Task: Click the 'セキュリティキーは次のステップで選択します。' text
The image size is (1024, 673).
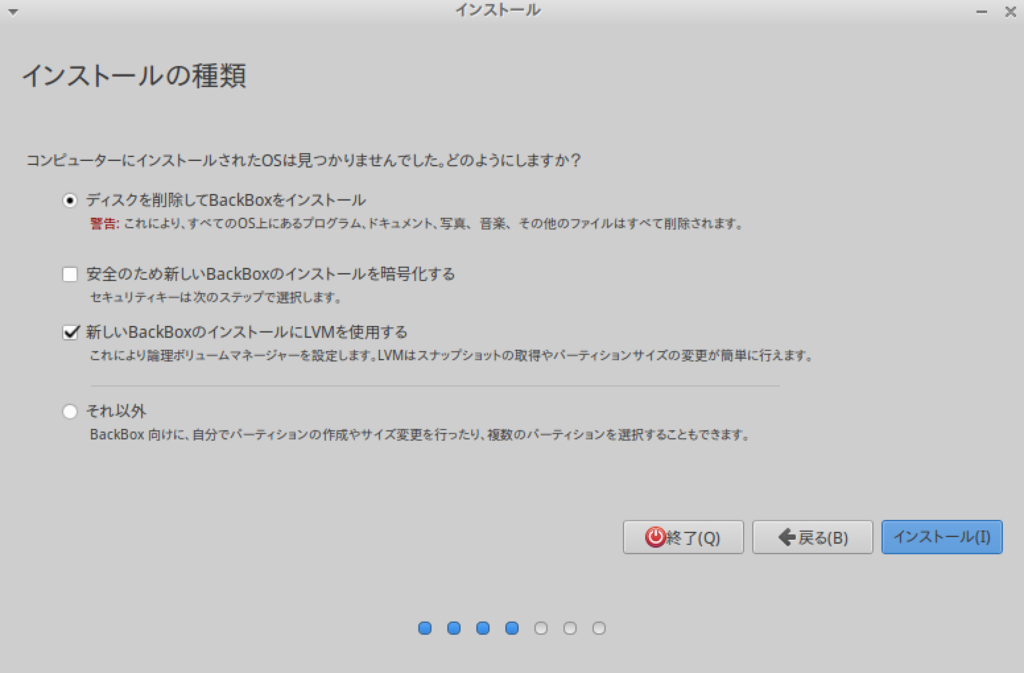Action: tap(216, 298)
